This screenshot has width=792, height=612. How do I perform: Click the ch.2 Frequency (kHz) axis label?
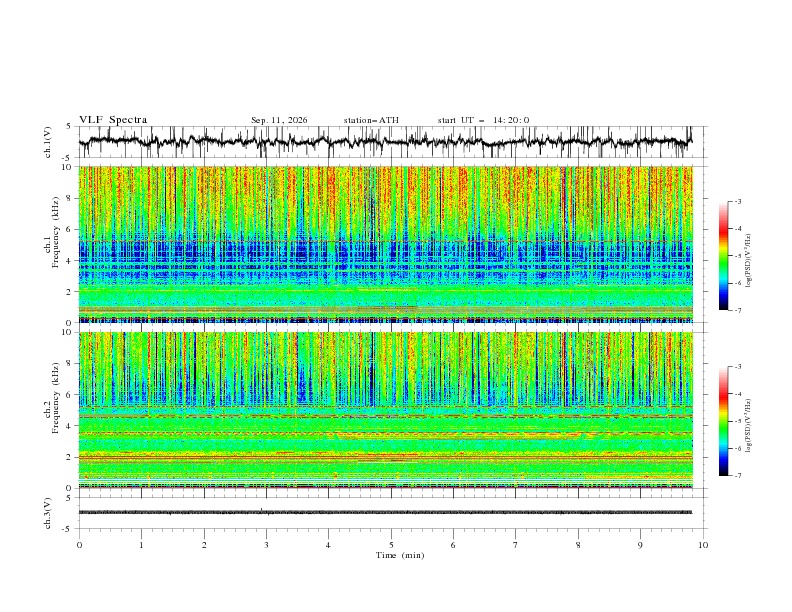(52, 410)
